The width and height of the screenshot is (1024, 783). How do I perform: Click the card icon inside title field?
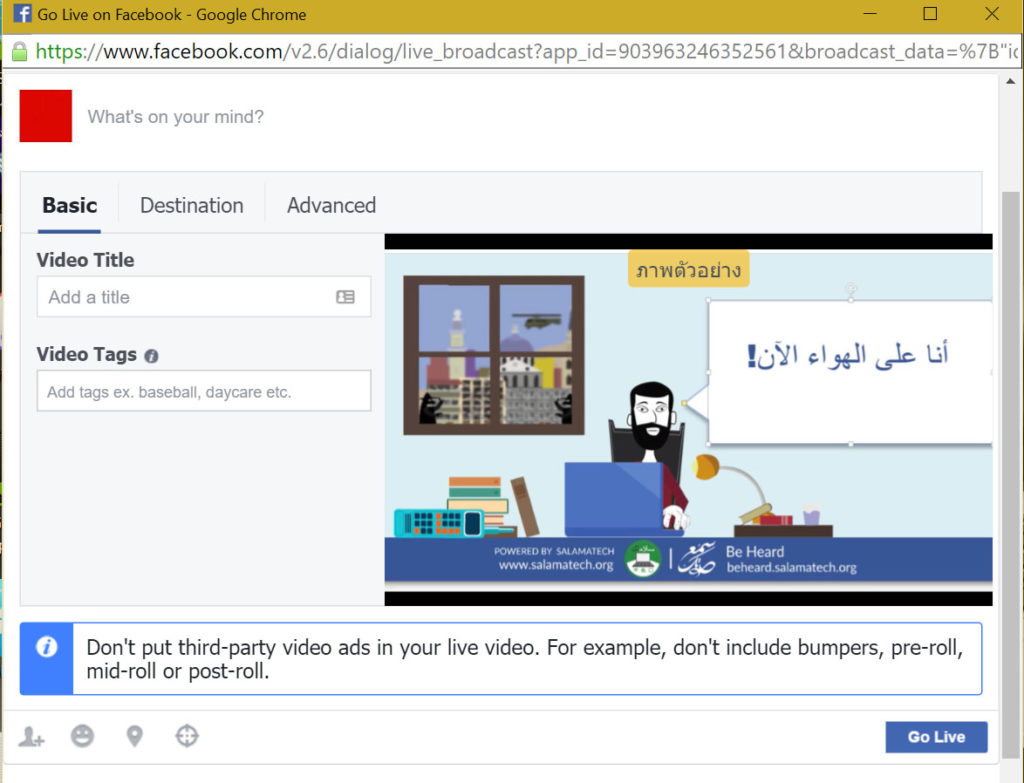(x=345, y=297)
